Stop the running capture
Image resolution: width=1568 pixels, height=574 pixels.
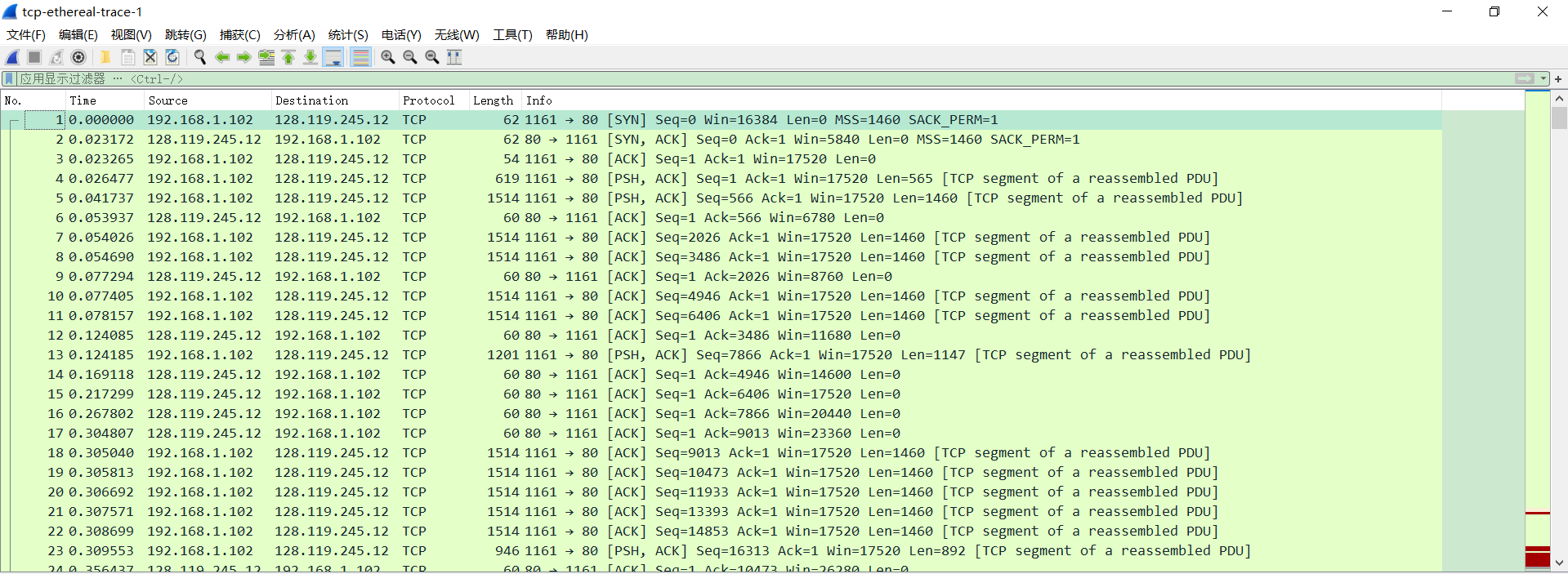pyautogui.click(x=34, y=57)
